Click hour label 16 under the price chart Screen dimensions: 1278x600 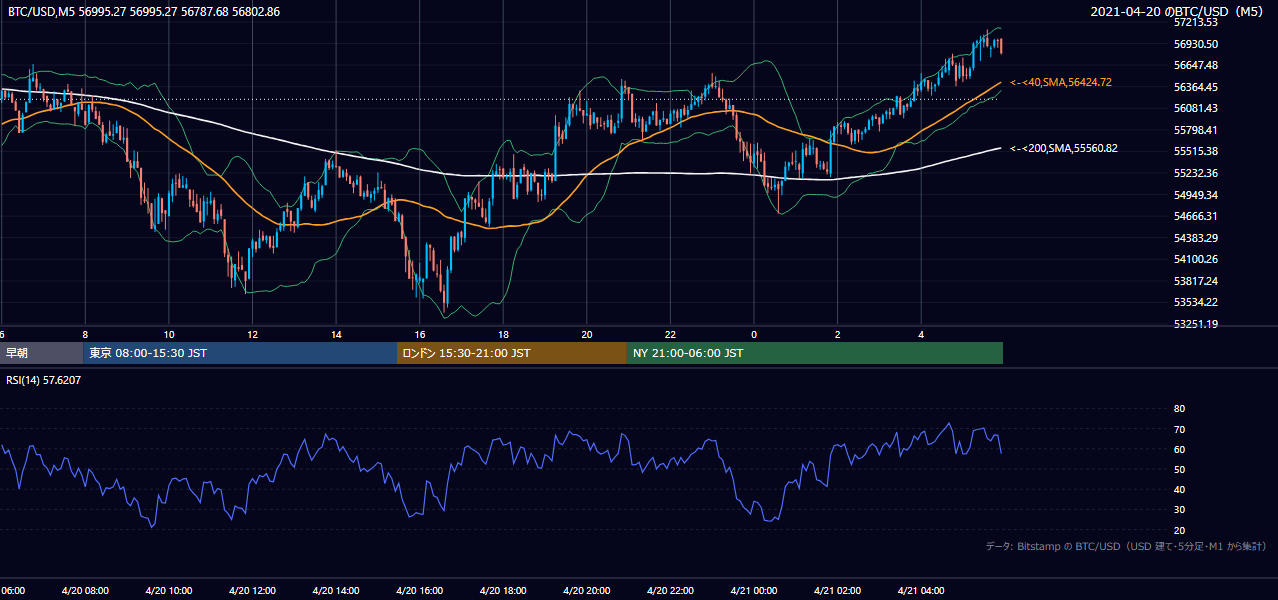pyautogui.click(x=420, y=334)
